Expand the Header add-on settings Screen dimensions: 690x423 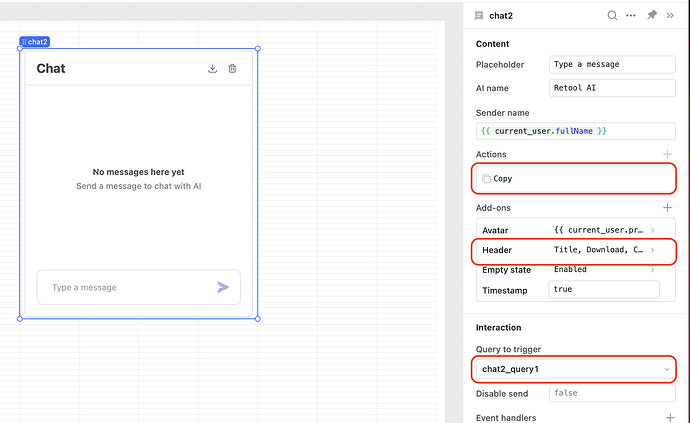pyautogui.click(x=653, y=249)
